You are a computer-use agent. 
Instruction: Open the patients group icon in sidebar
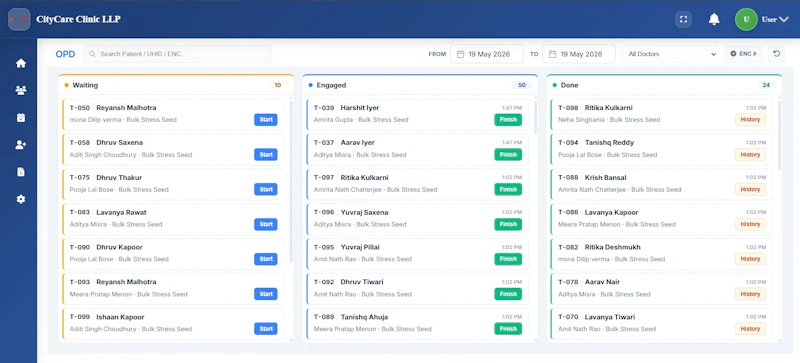point(20,90)
